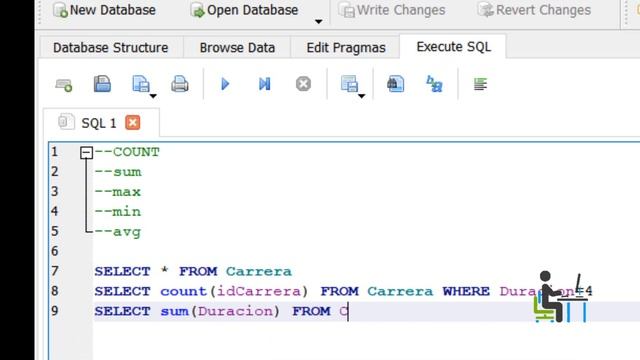Click the WHERE keyword in line 8
The height and width of the screenshot is (360, 640).
point(466,291)
